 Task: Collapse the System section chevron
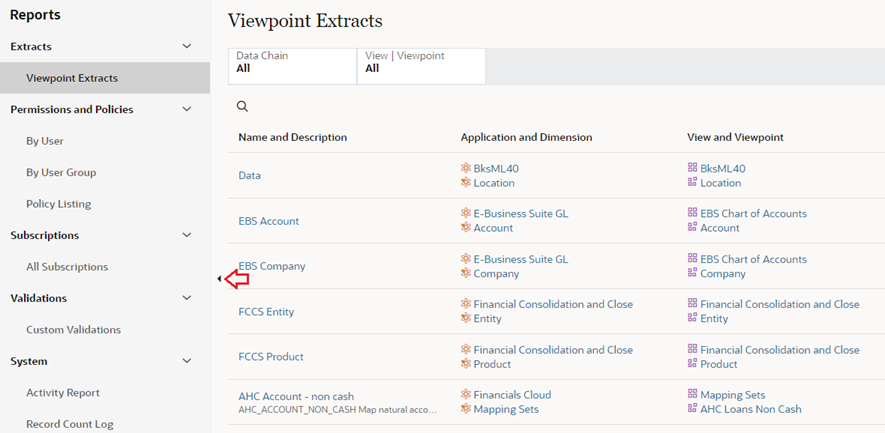click(187, 361)
